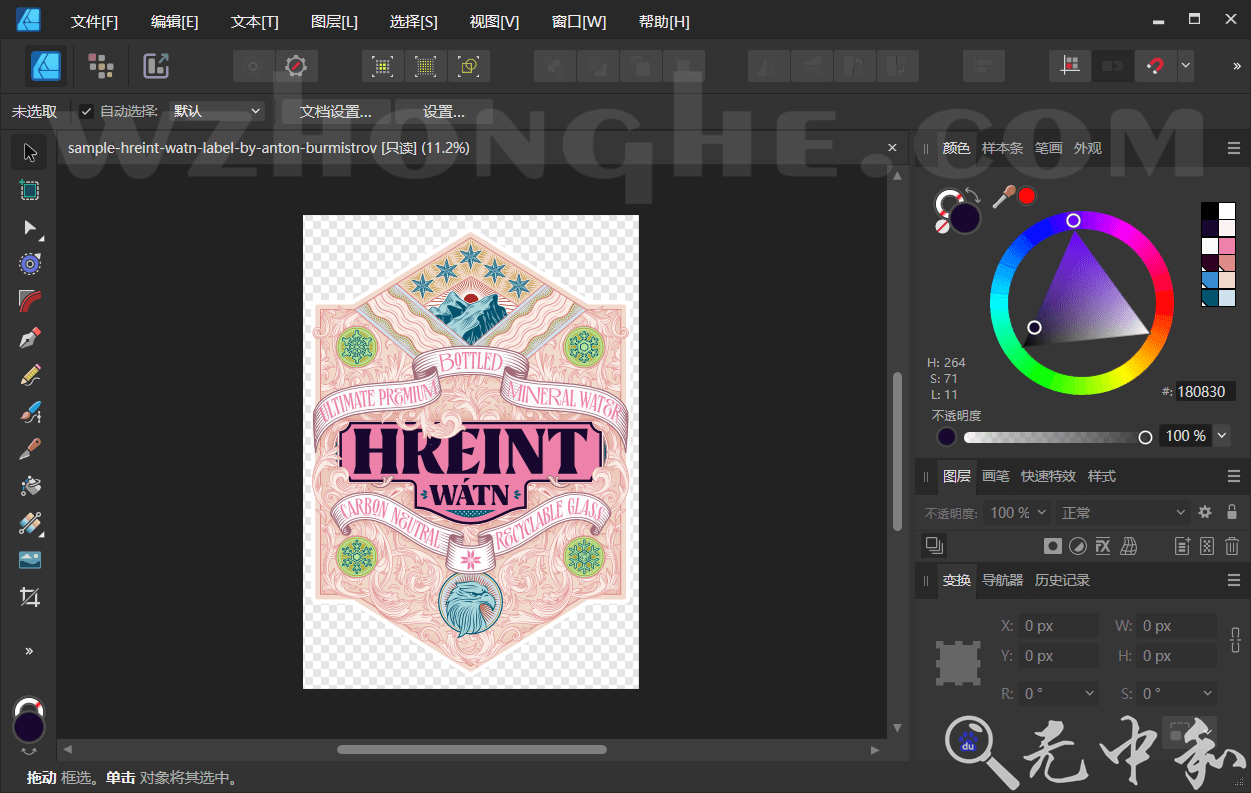Click the 设置... button
Viewport: 1251px width, 793px height.
(444, 111)
